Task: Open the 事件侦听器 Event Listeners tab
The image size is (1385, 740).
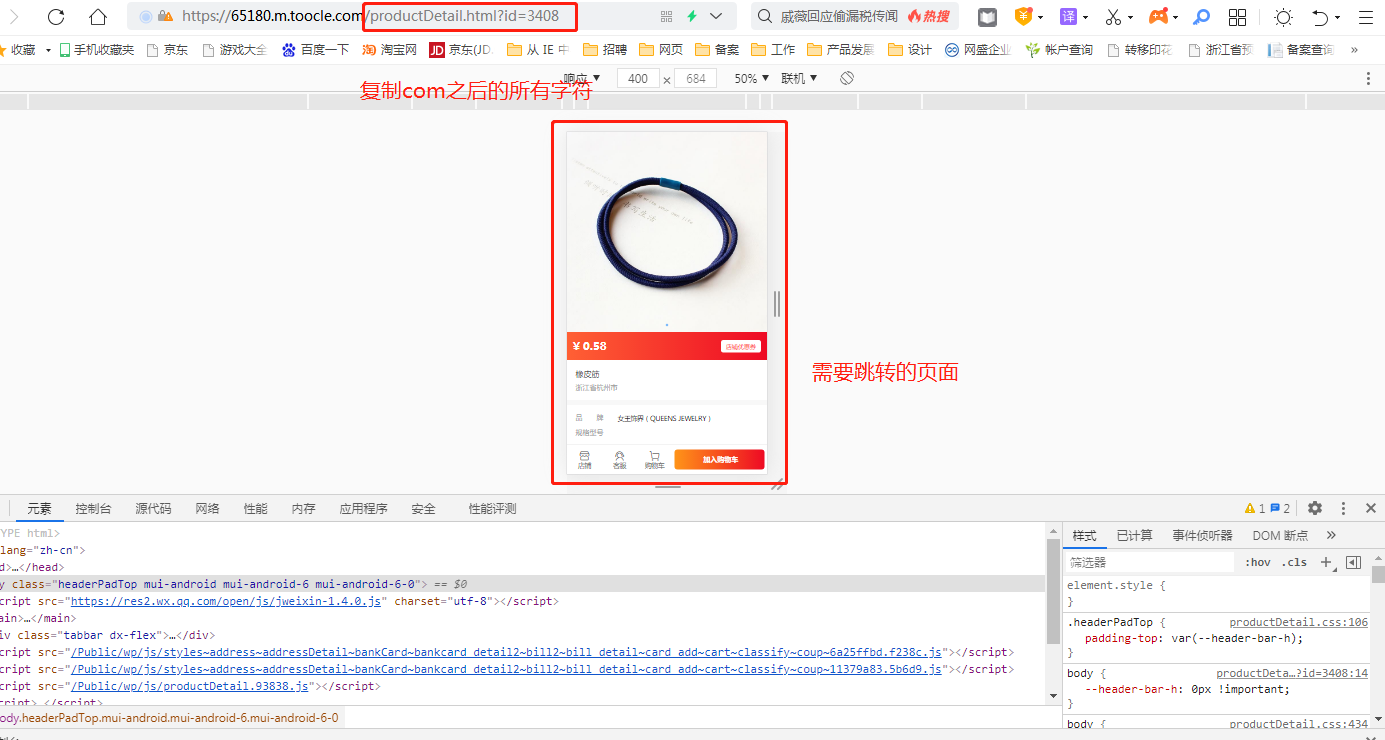Action: tap(1202, 536)
